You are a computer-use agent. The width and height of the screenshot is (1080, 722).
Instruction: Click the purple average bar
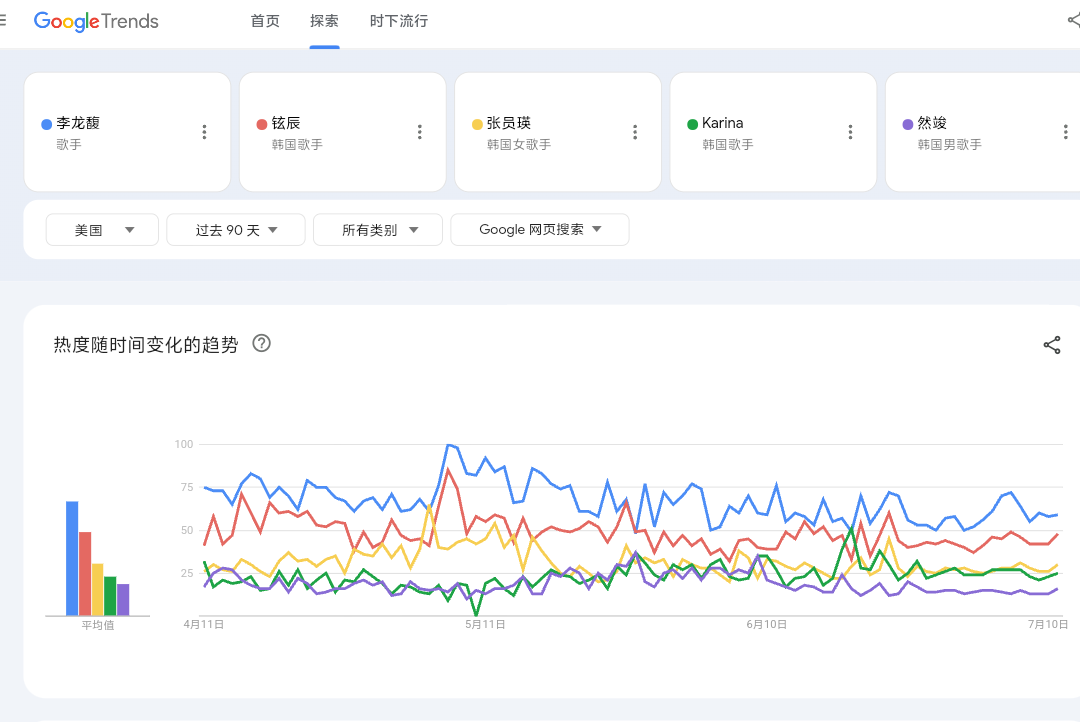123,599
